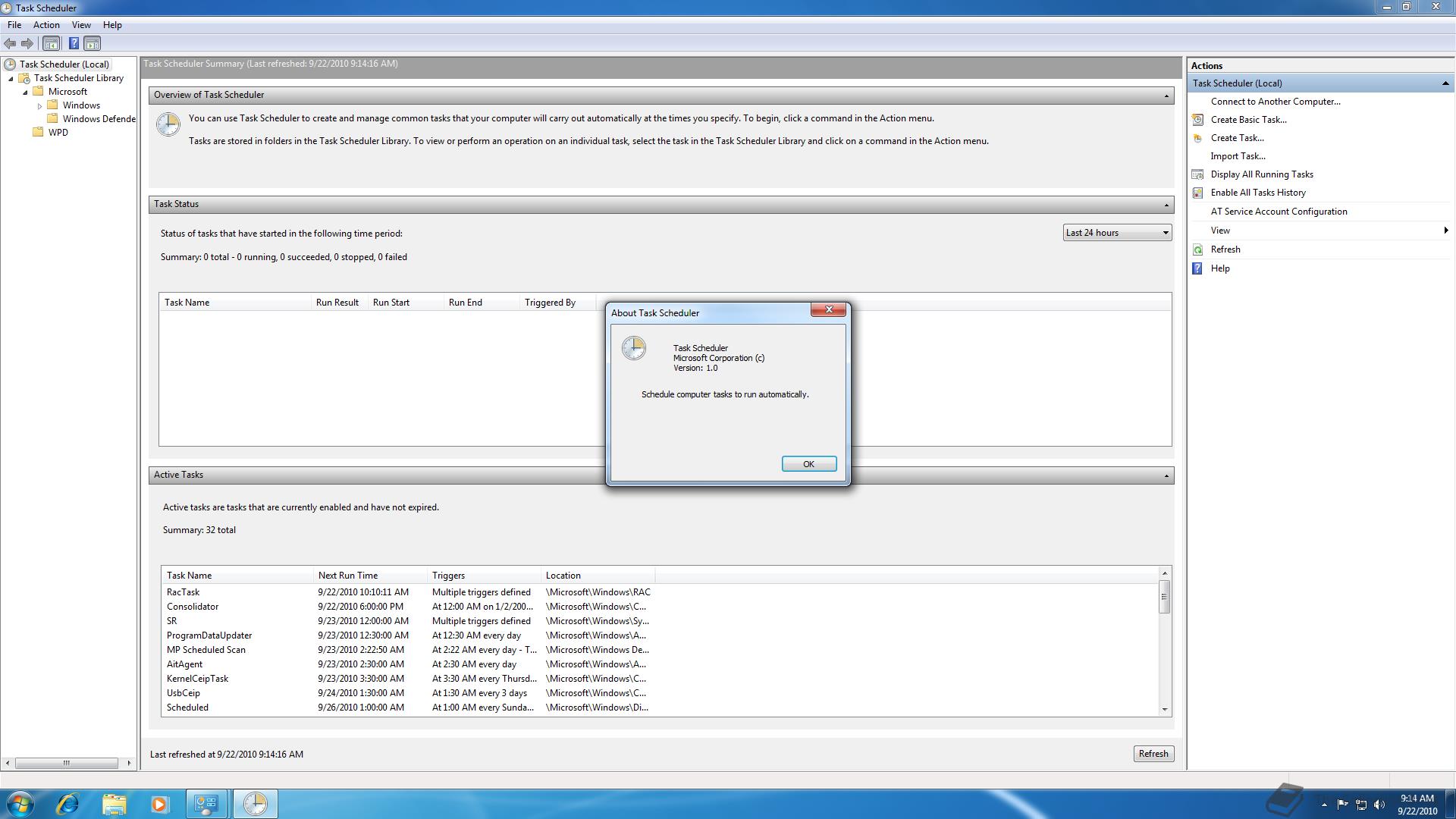Click the Enable All Tasks History icon
Screen dimensions: 1456x819
click(1197, 193)
